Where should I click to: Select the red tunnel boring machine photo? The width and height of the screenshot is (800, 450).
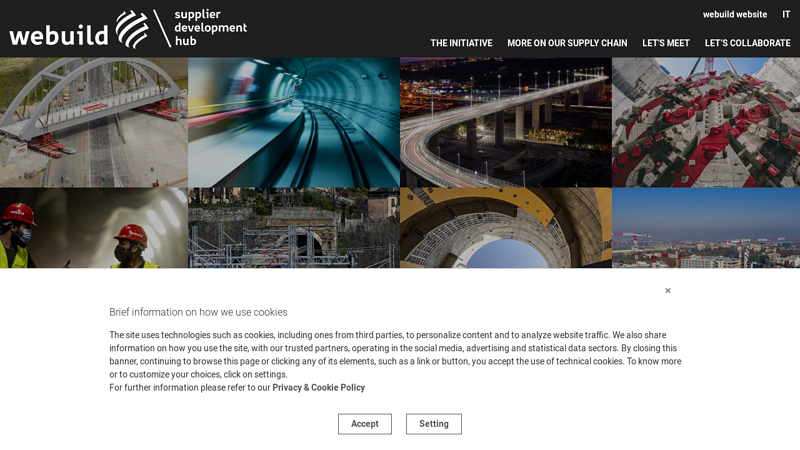pos(706,122)
